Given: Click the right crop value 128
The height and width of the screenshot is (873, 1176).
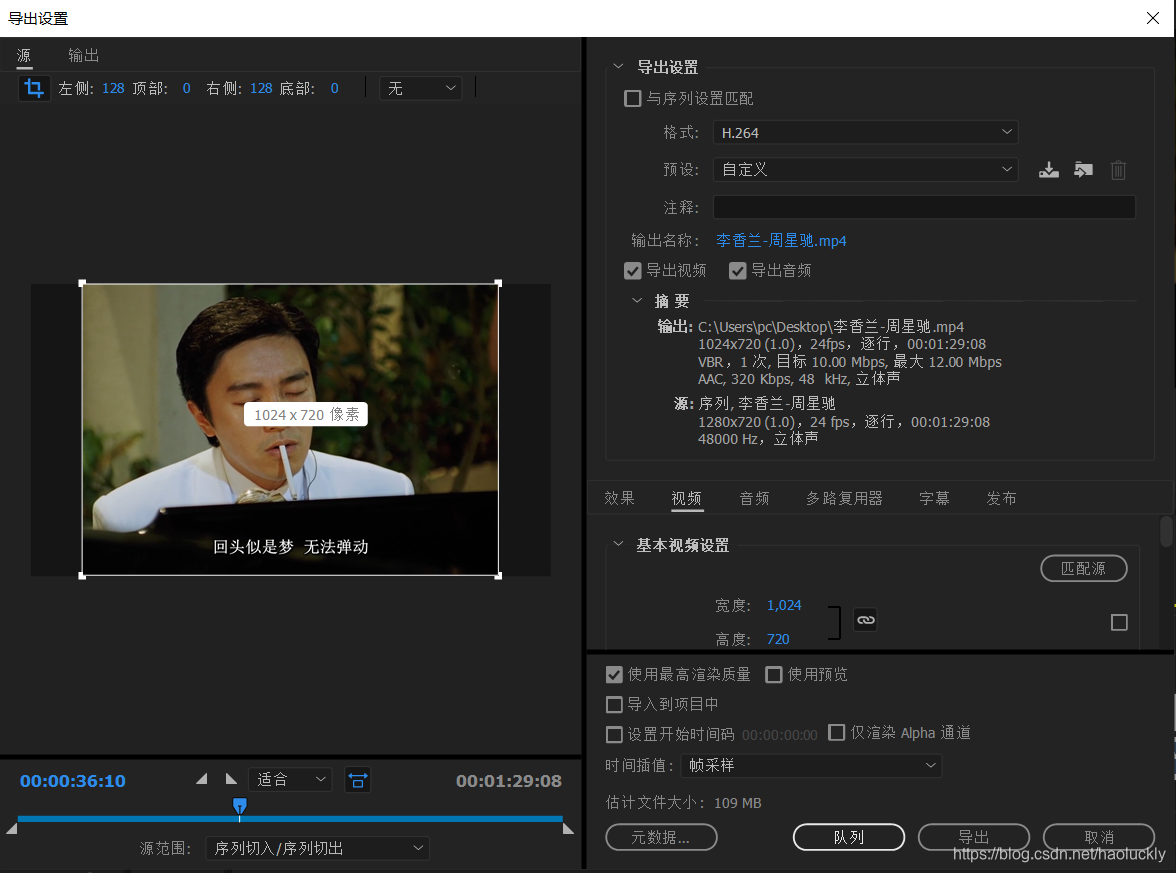Looking at the screenshot, I should pyautogui.click(x=261, y=88).
